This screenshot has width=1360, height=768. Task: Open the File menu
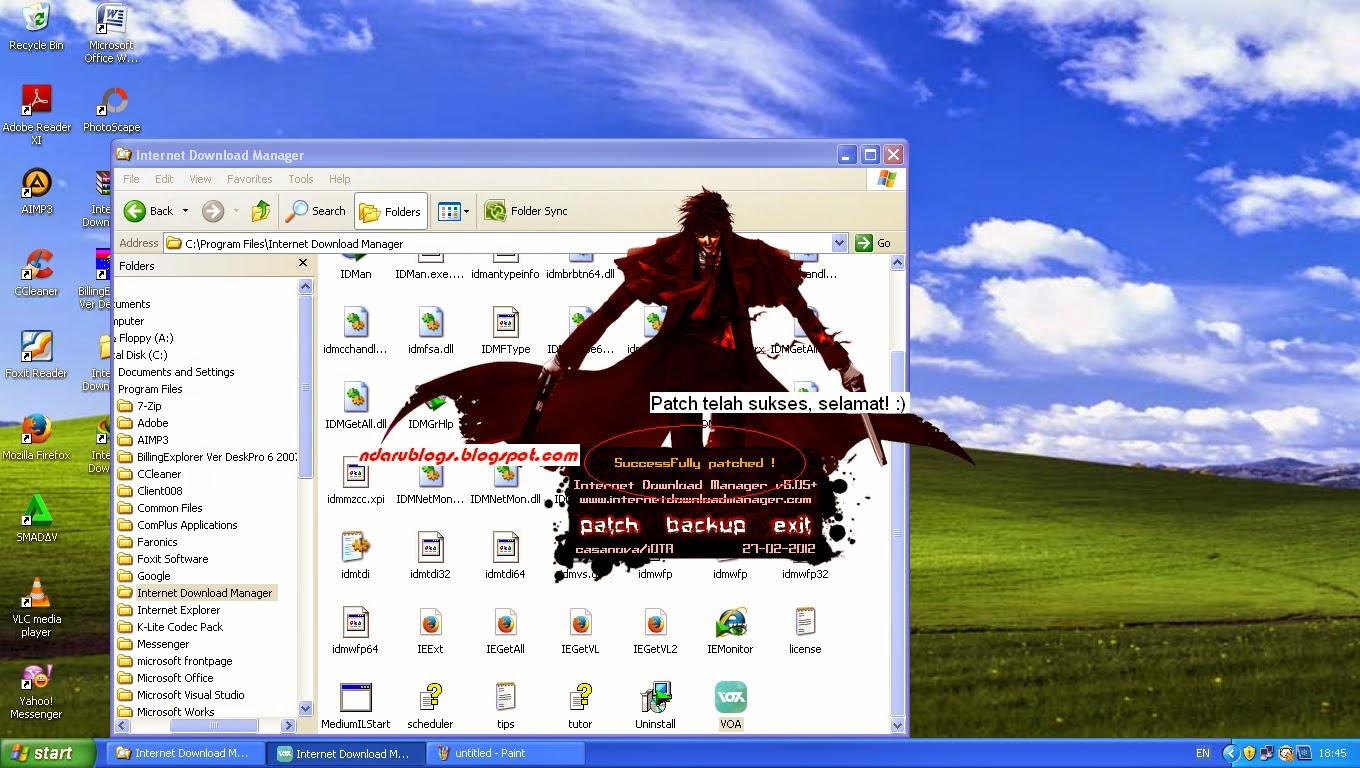click(131, 179)
